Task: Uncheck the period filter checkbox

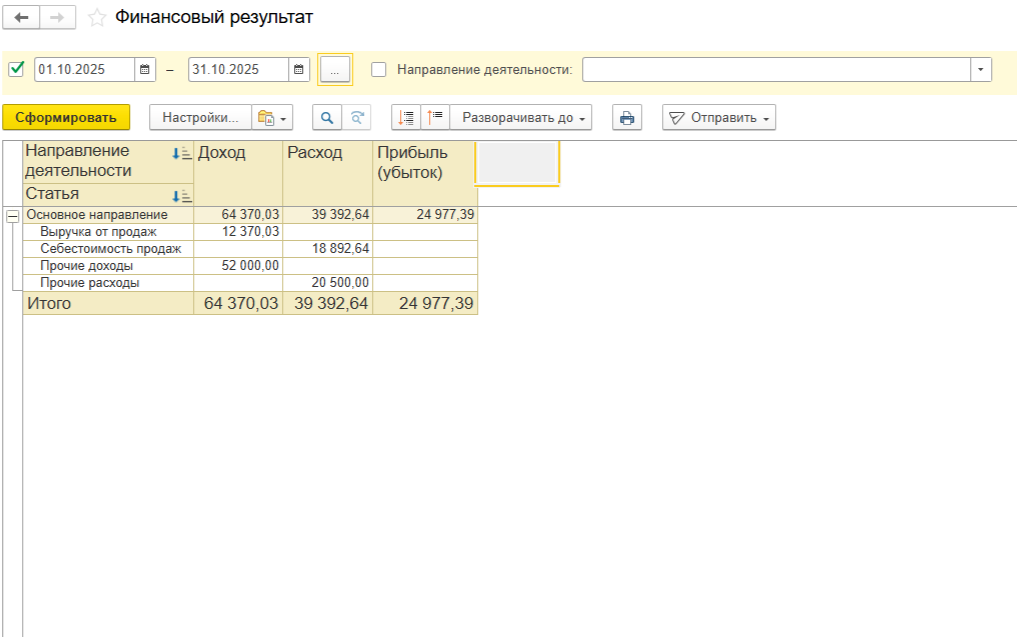Action: [x=16, y=70]
